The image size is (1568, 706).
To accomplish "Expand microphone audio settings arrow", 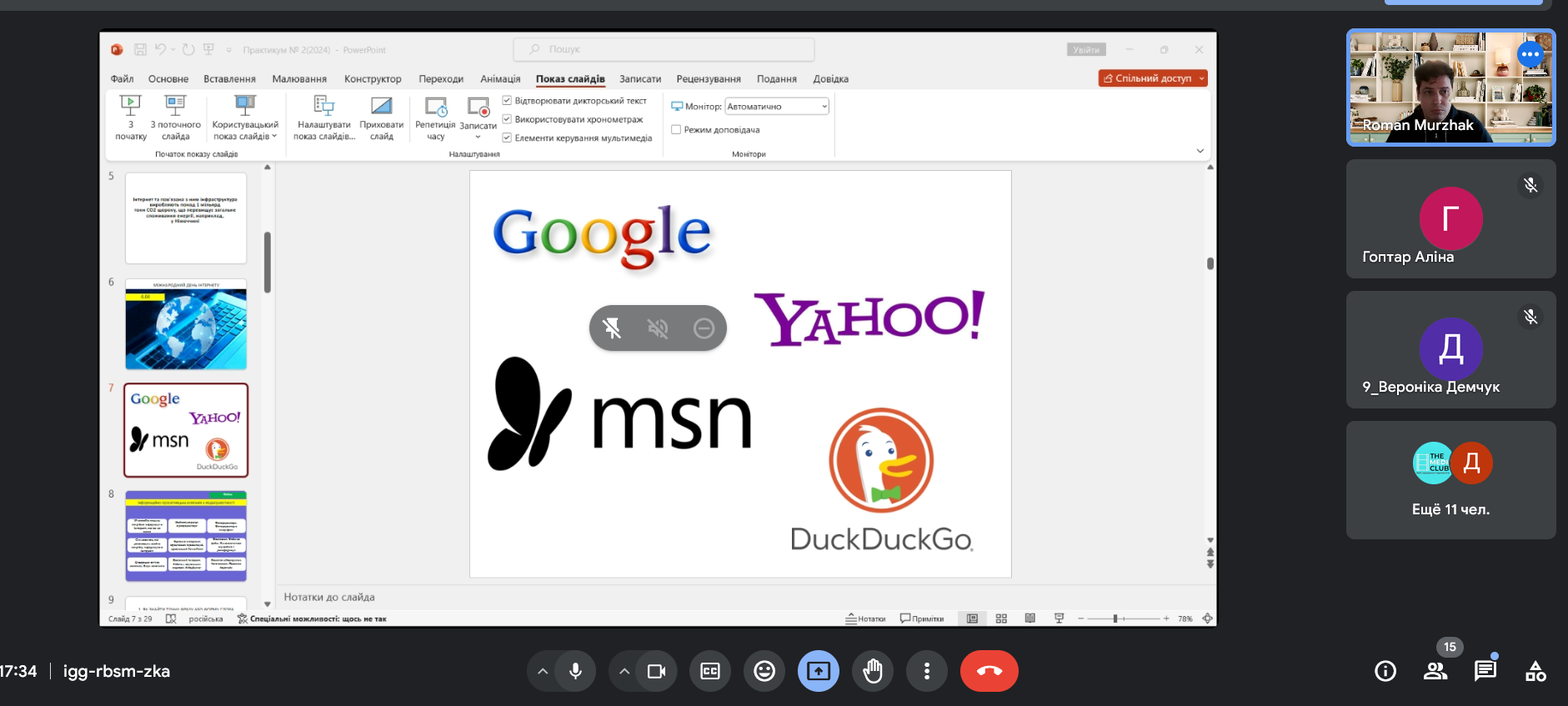I will point(543,671).
